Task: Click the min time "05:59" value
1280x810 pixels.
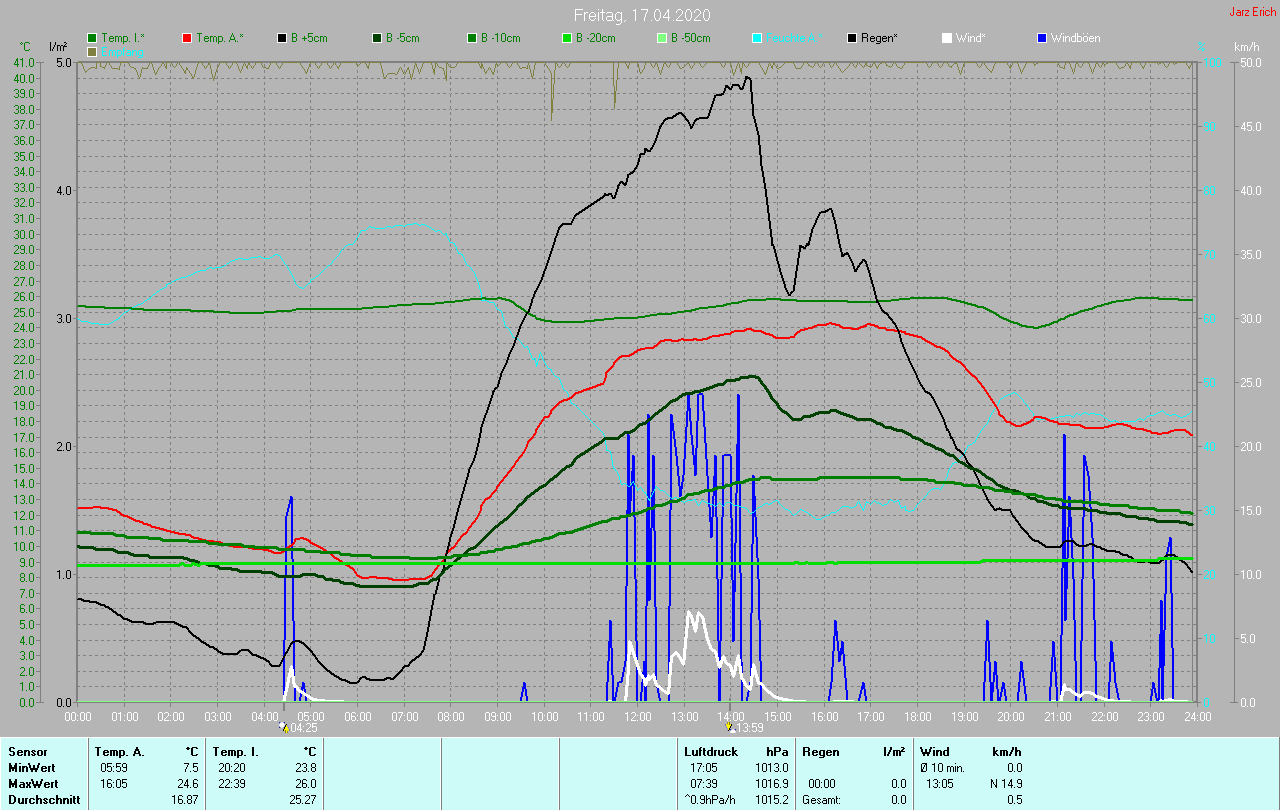Action: [114, 767]
